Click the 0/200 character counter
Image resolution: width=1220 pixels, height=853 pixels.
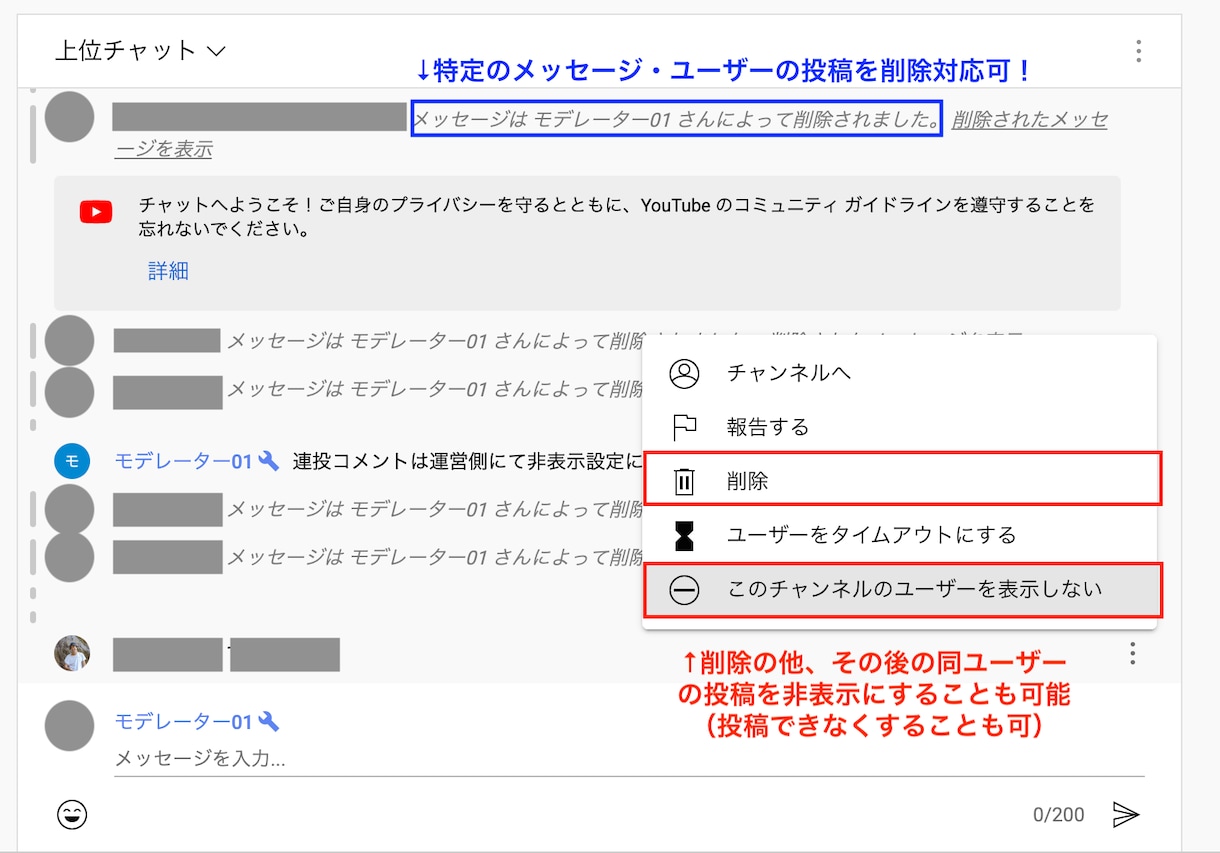click(1058, 815)
